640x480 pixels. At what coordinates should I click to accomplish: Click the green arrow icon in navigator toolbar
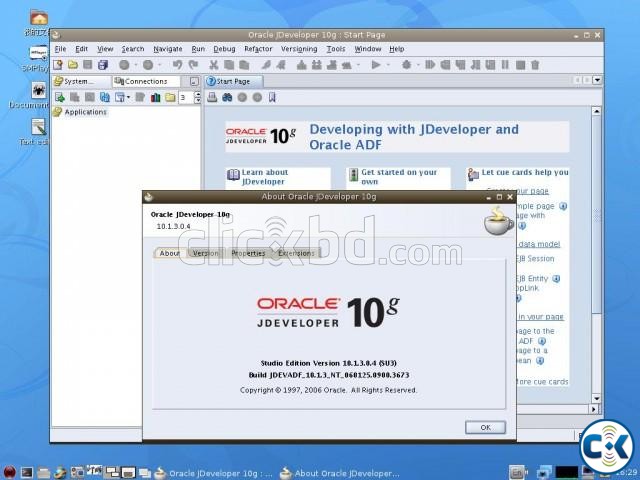click(60, 97)
